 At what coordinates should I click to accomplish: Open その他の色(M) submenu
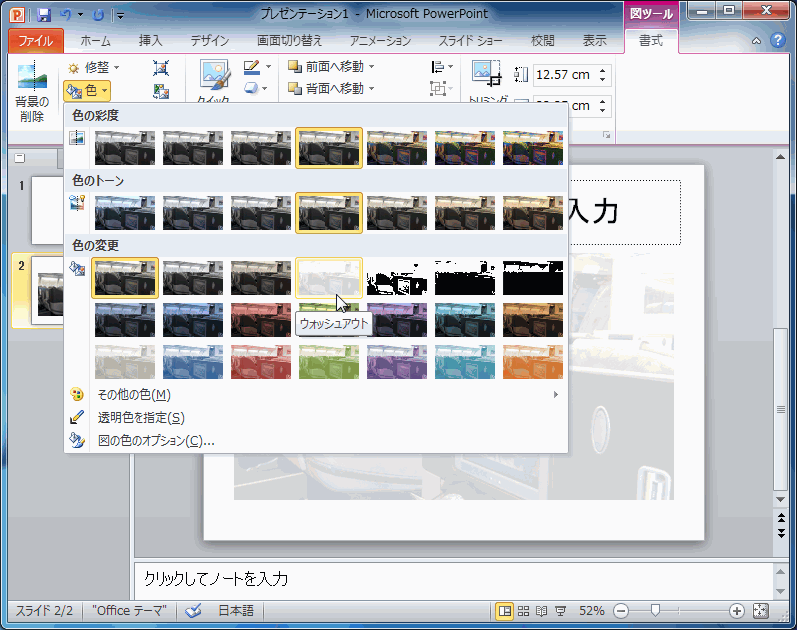click(x=316, y=395)
